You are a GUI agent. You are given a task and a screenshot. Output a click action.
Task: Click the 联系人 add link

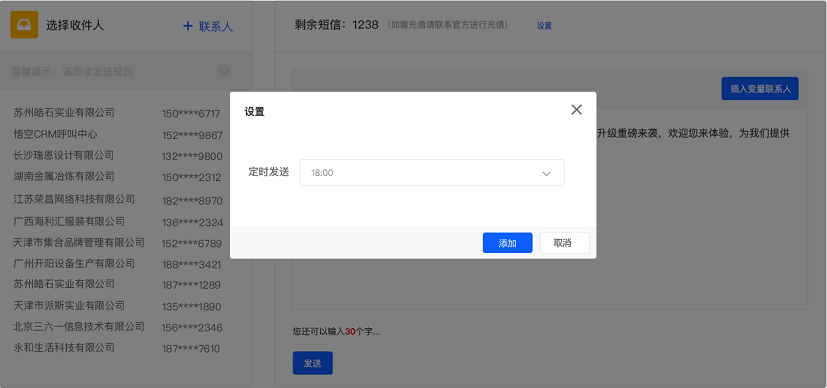[216, 26]
